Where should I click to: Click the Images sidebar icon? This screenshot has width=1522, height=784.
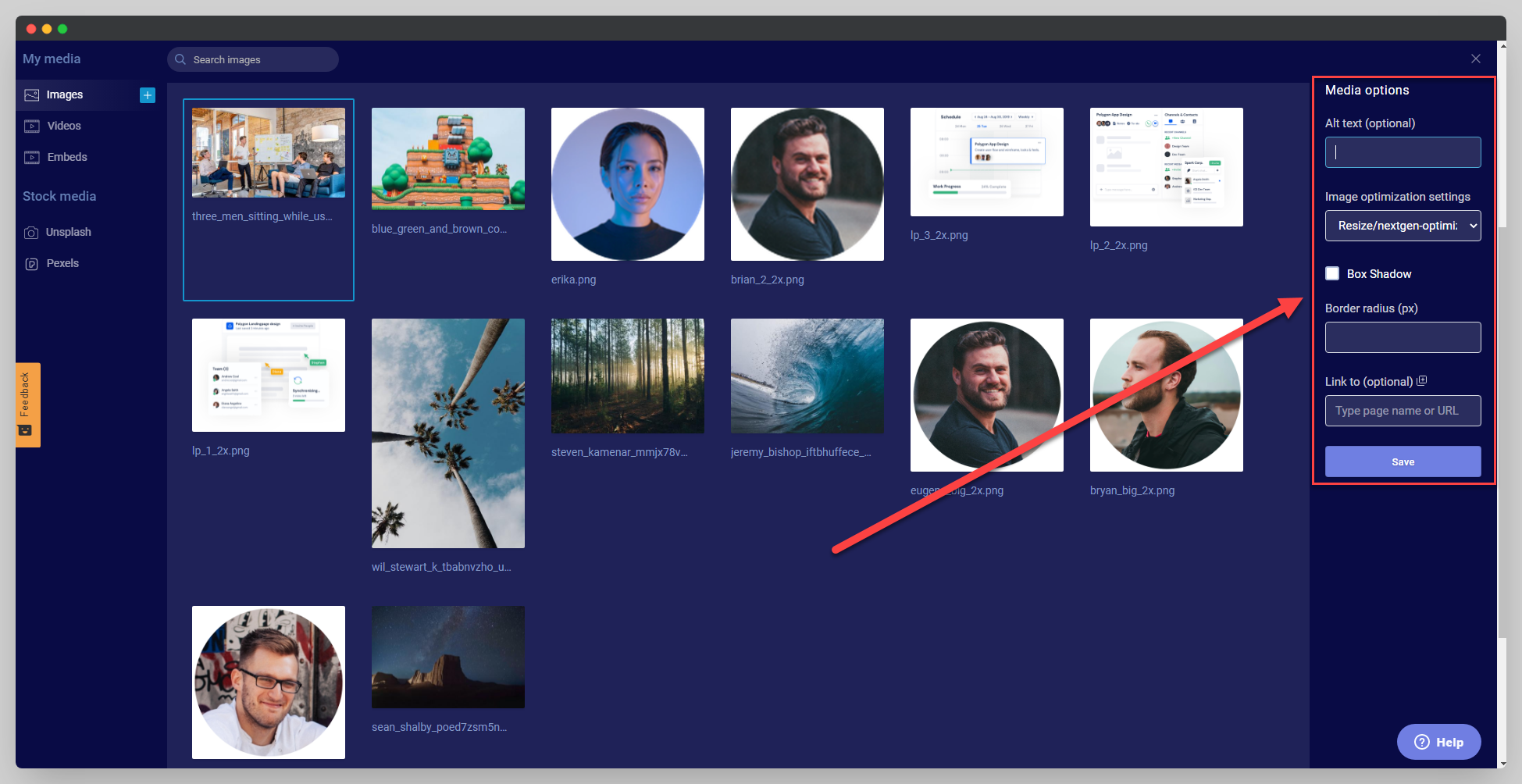coord(32,95)
